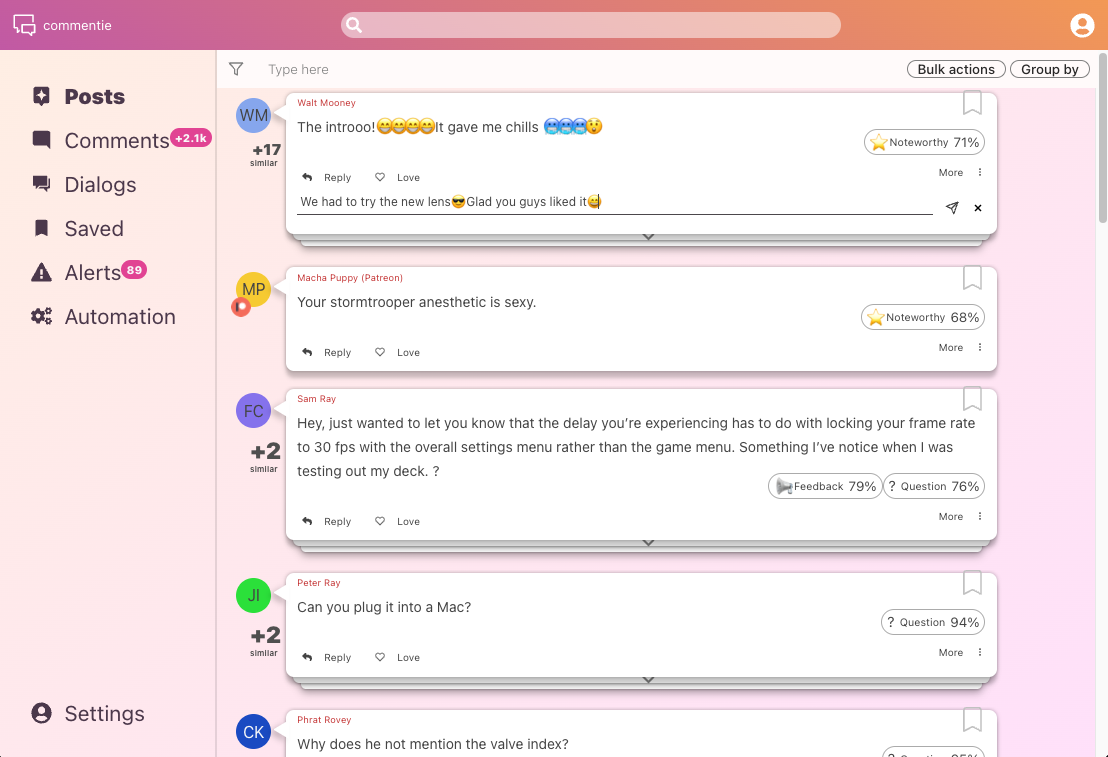Click Feedback 79% tag
The image size is (1108, 757).
825,486
